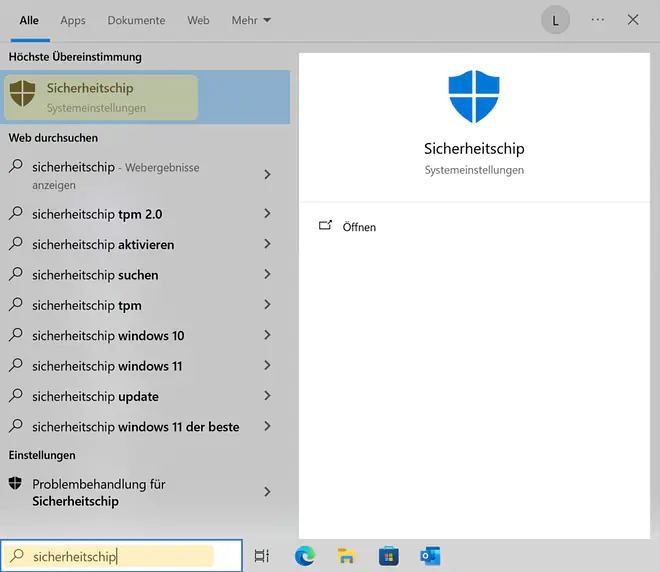Click the blue shield icon in preview pane
The height and width of the screenshot is (572, 660).
(474, 96)
